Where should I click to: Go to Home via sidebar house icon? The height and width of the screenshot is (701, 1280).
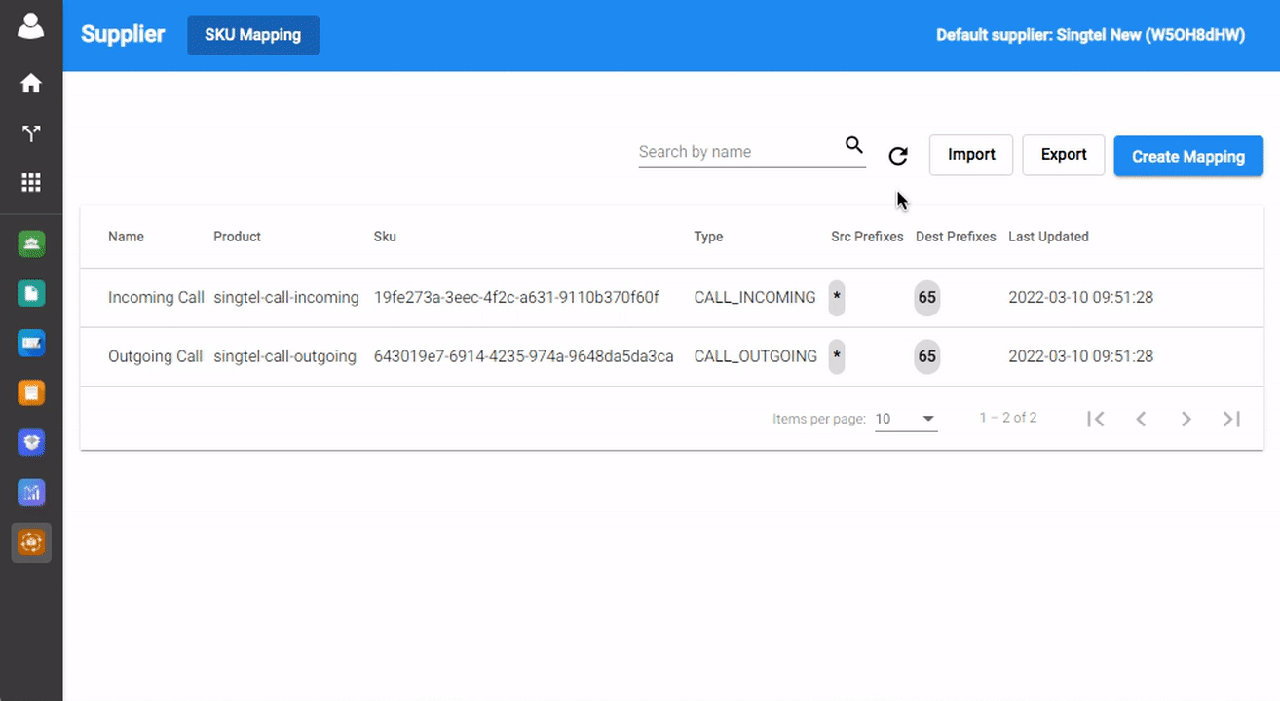(31, 83)
